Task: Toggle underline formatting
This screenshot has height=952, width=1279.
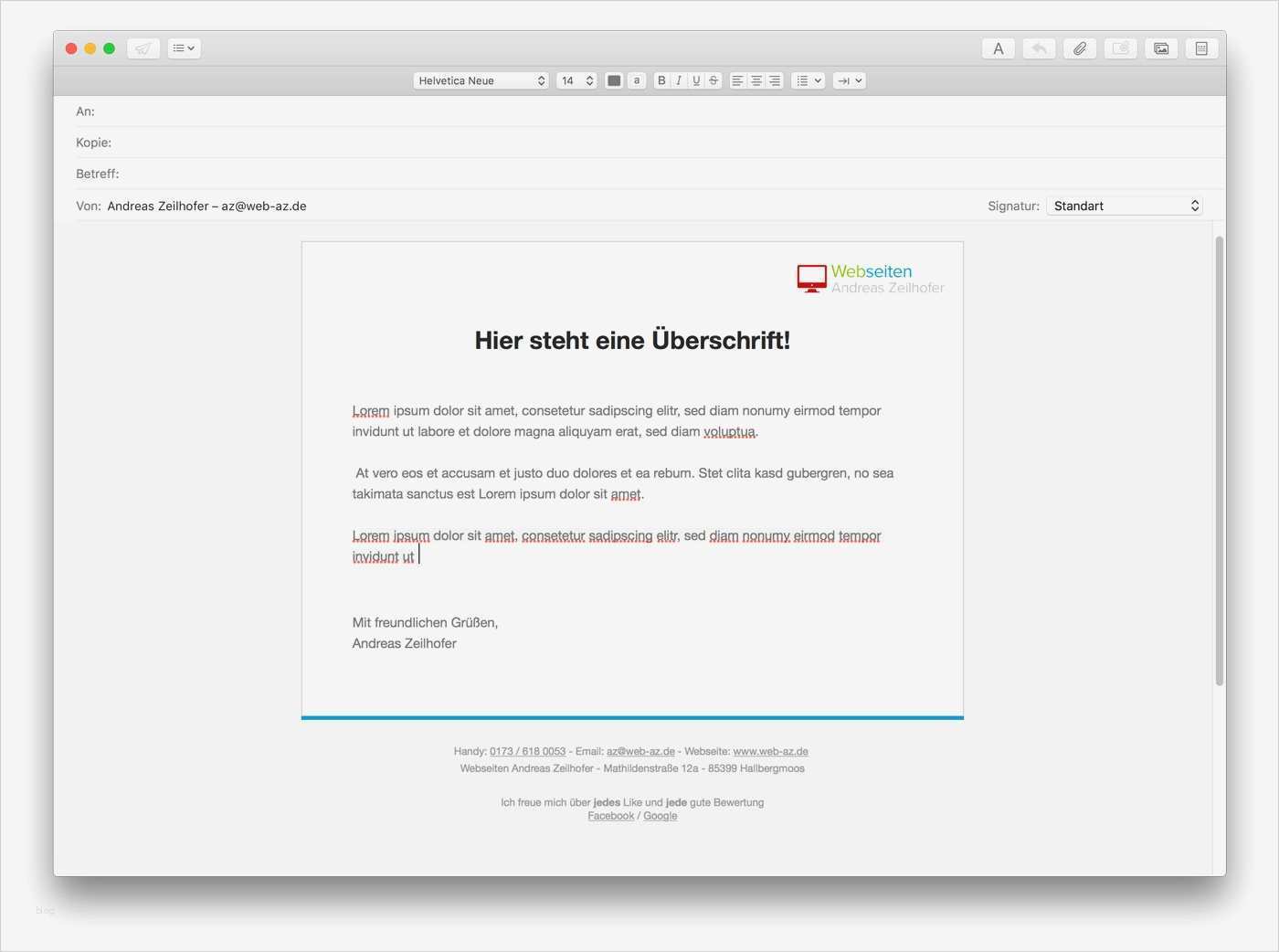Action: pos(695,80)
